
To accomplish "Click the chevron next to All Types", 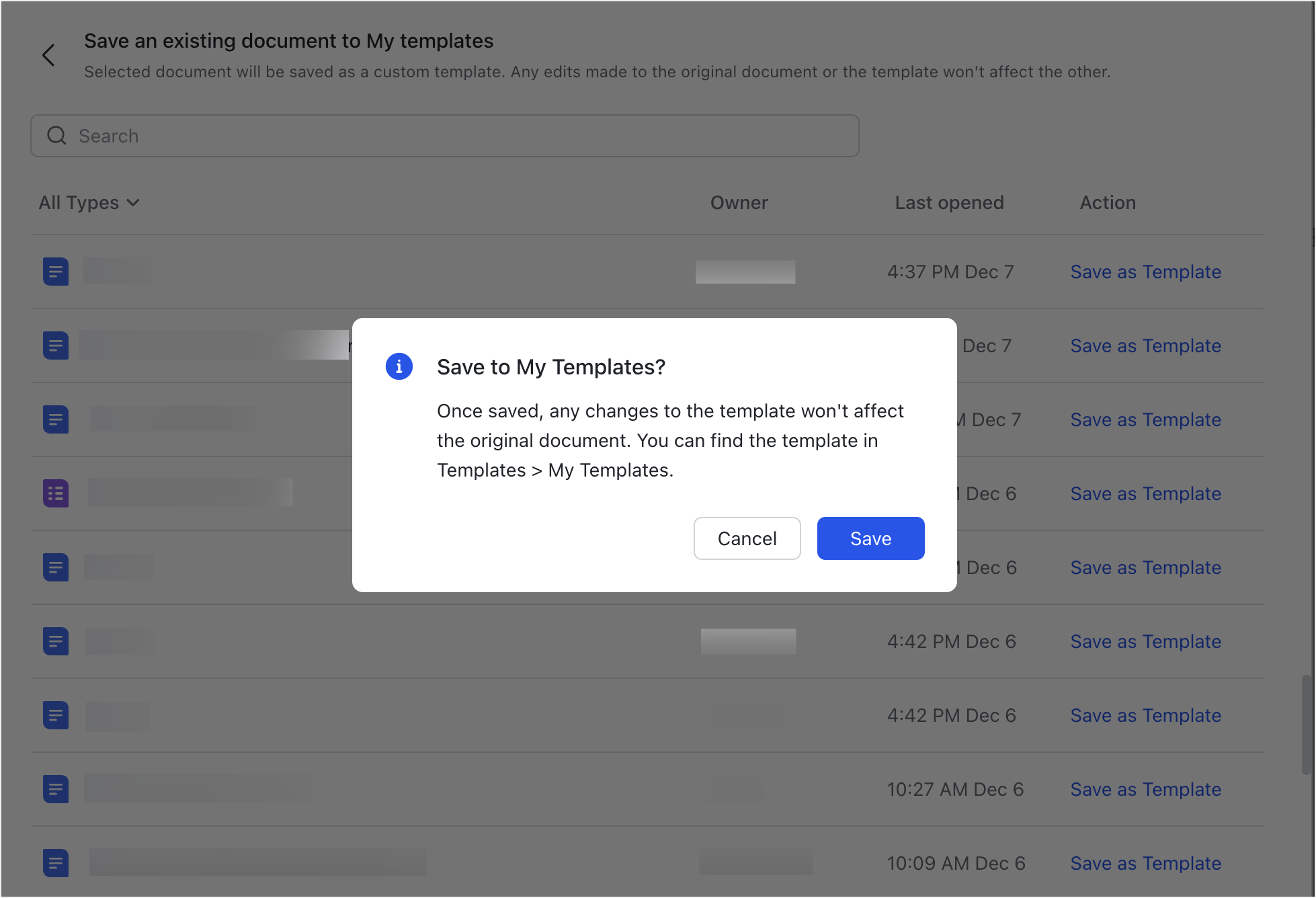I will coord(133,202).
